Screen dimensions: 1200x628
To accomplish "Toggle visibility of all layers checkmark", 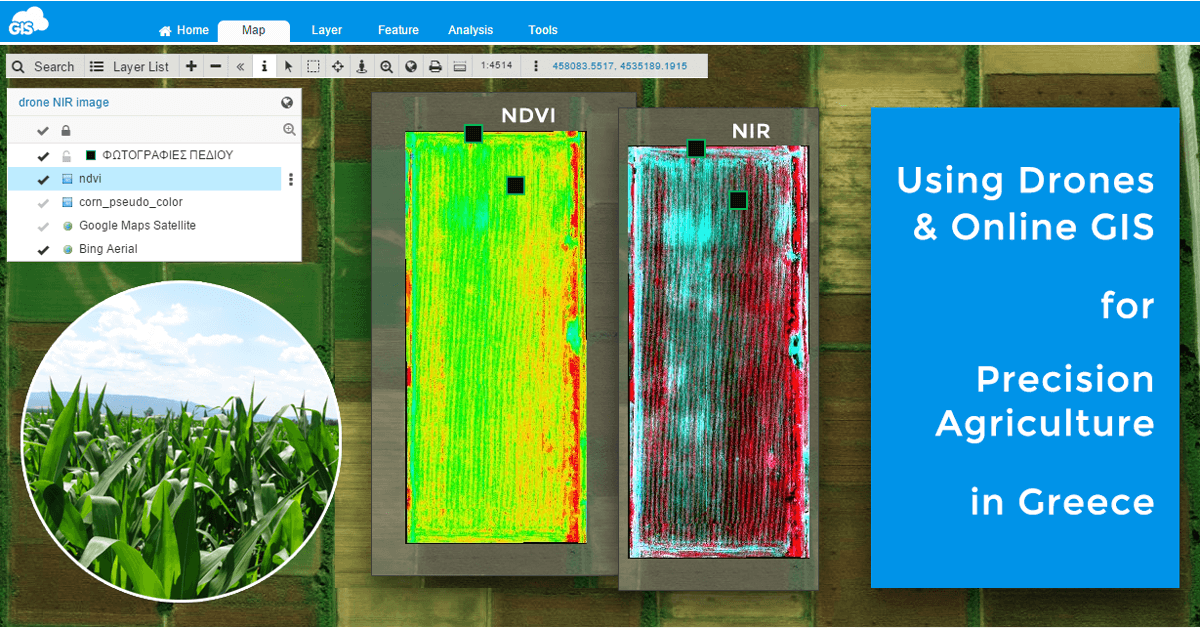I will tap(43, 131).
